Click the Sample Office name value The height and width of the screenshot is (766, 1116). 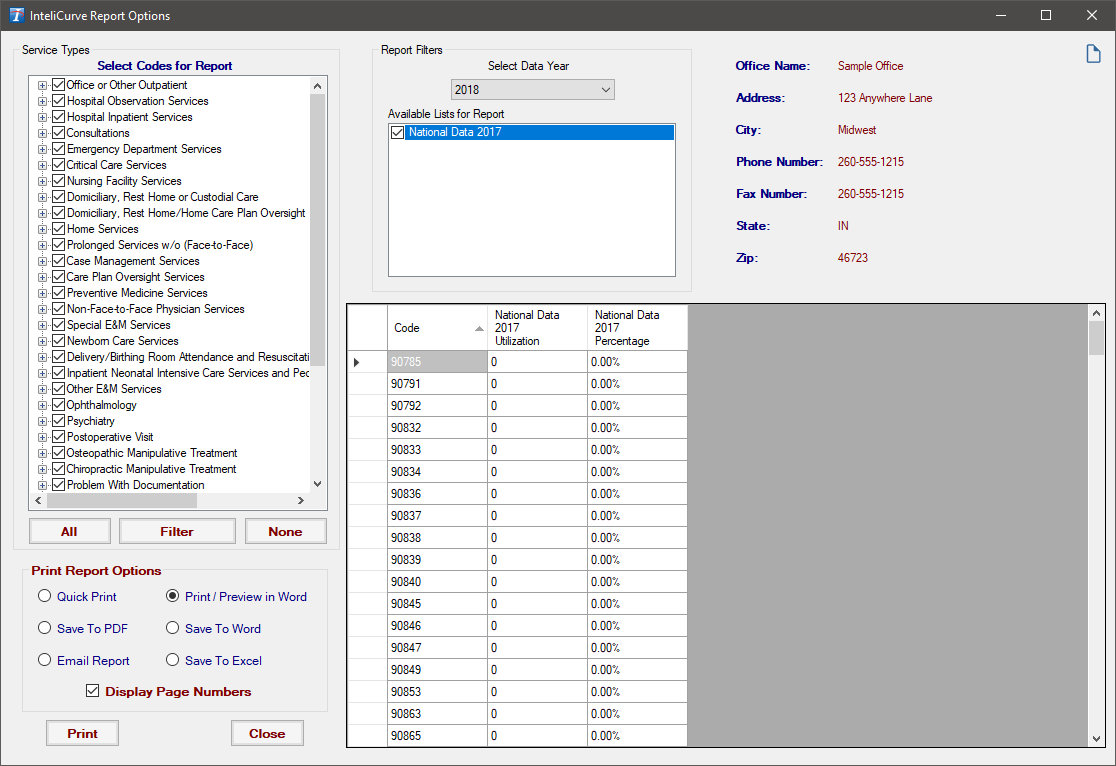tap(870, 66)
